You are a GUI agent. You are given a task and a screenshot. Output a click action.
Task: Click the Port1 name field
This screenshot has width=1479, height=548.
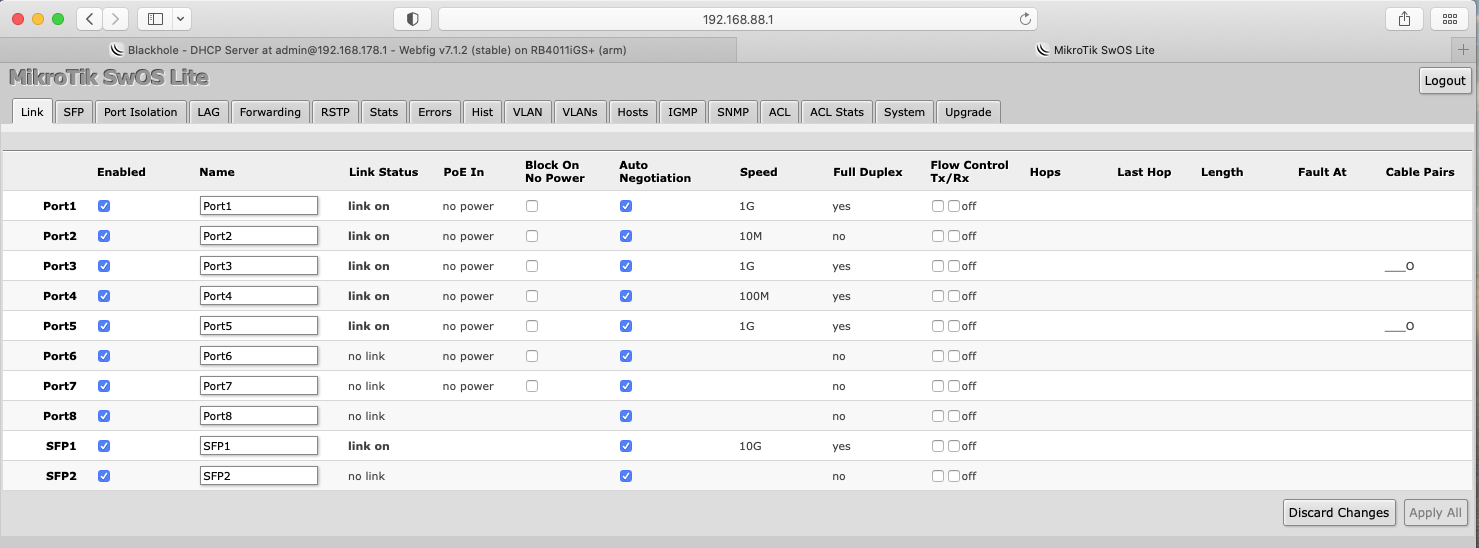259,206
